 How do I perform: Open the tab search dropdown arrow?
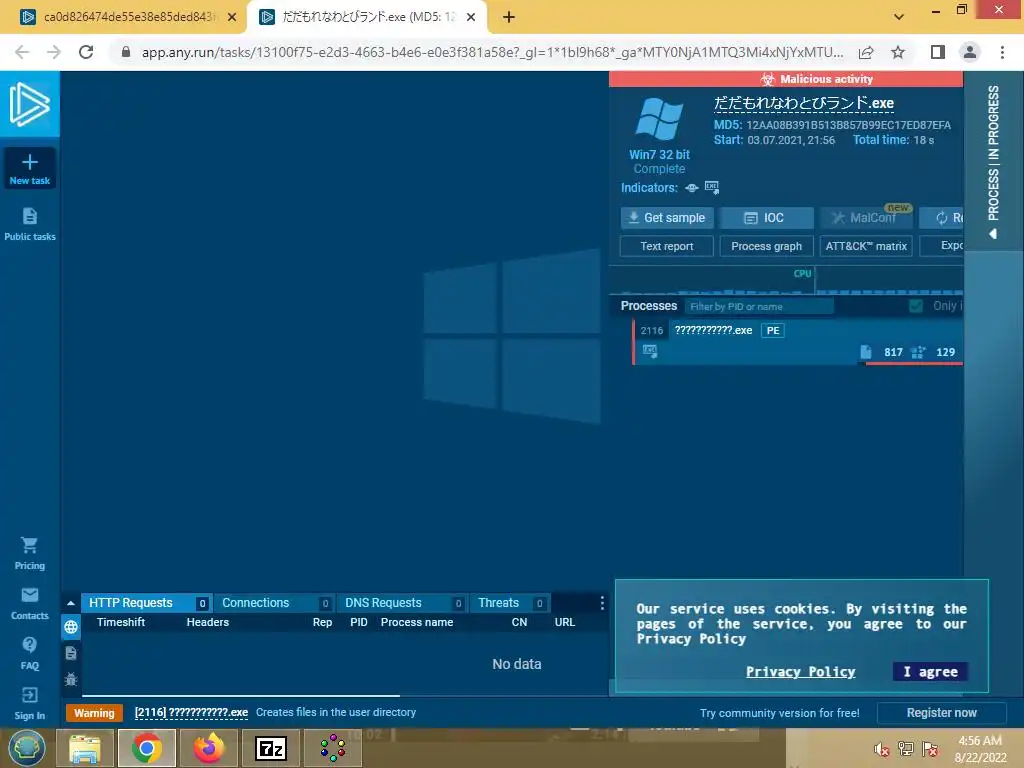point(899,17)
